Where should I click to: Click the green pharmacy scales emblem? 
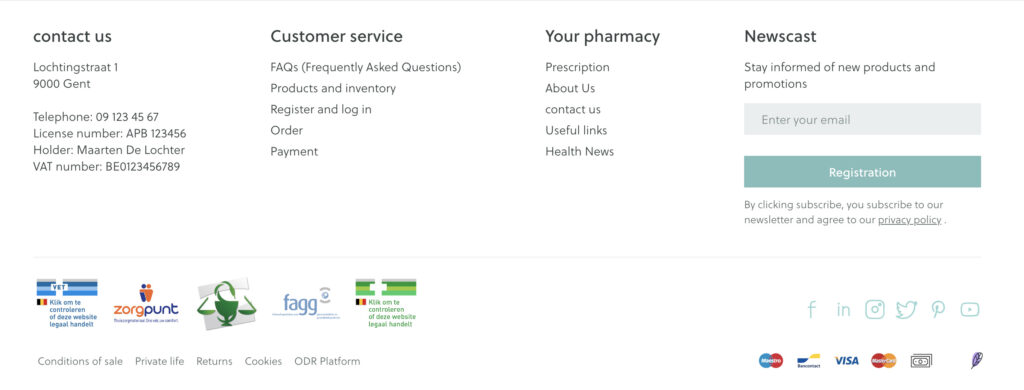227,304
